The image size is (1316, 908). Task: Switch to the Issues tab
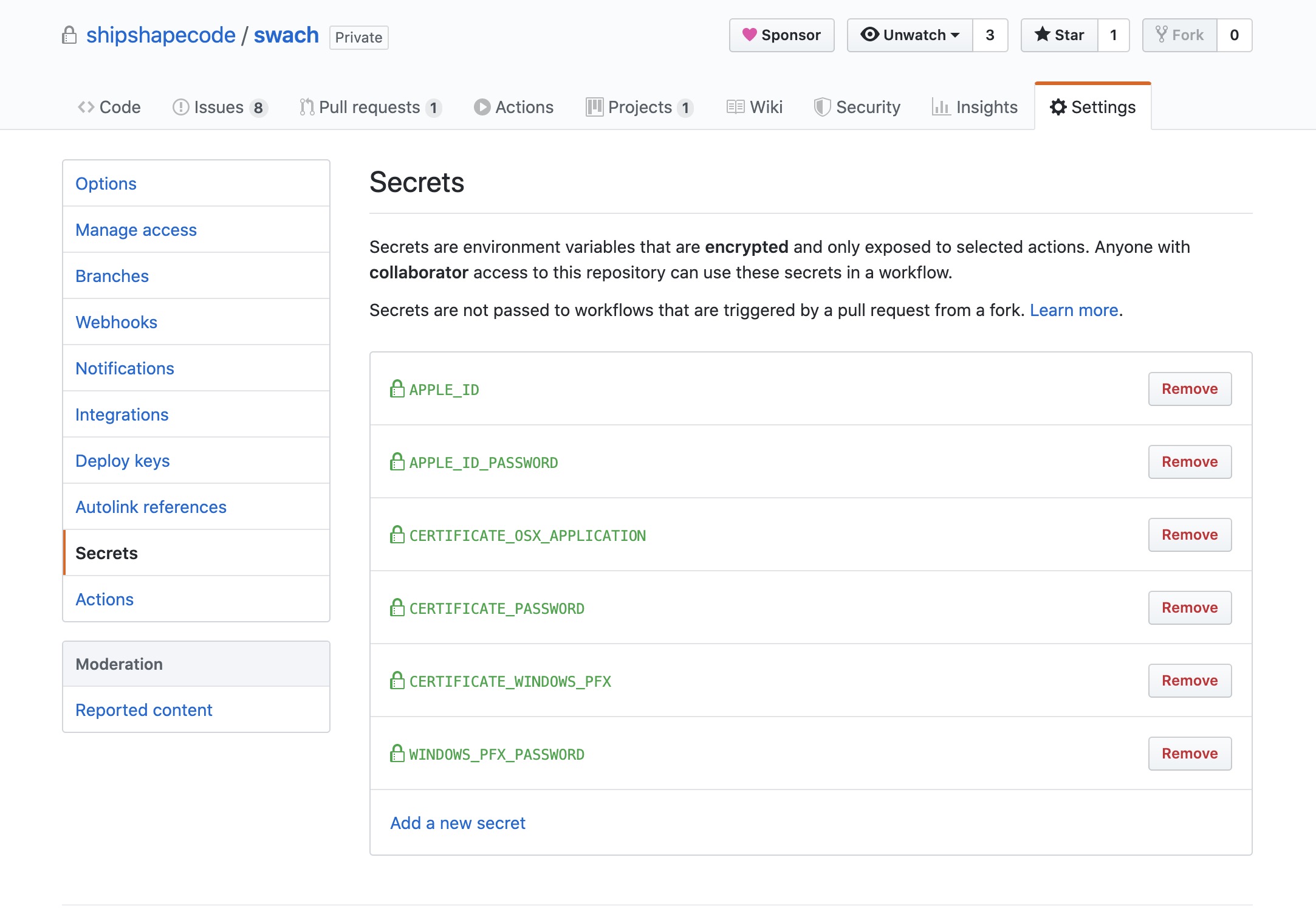(218, 107)
